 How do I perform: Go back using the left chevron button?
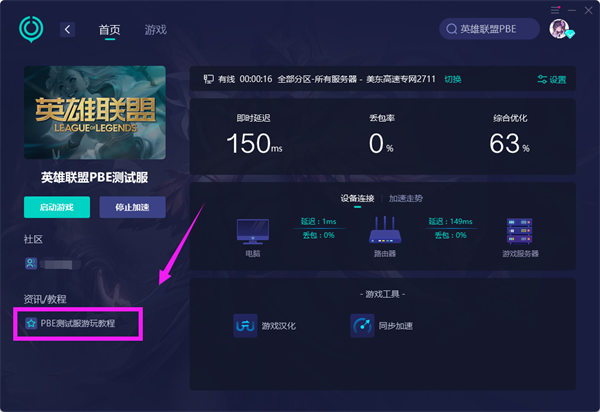coord(67,29)
